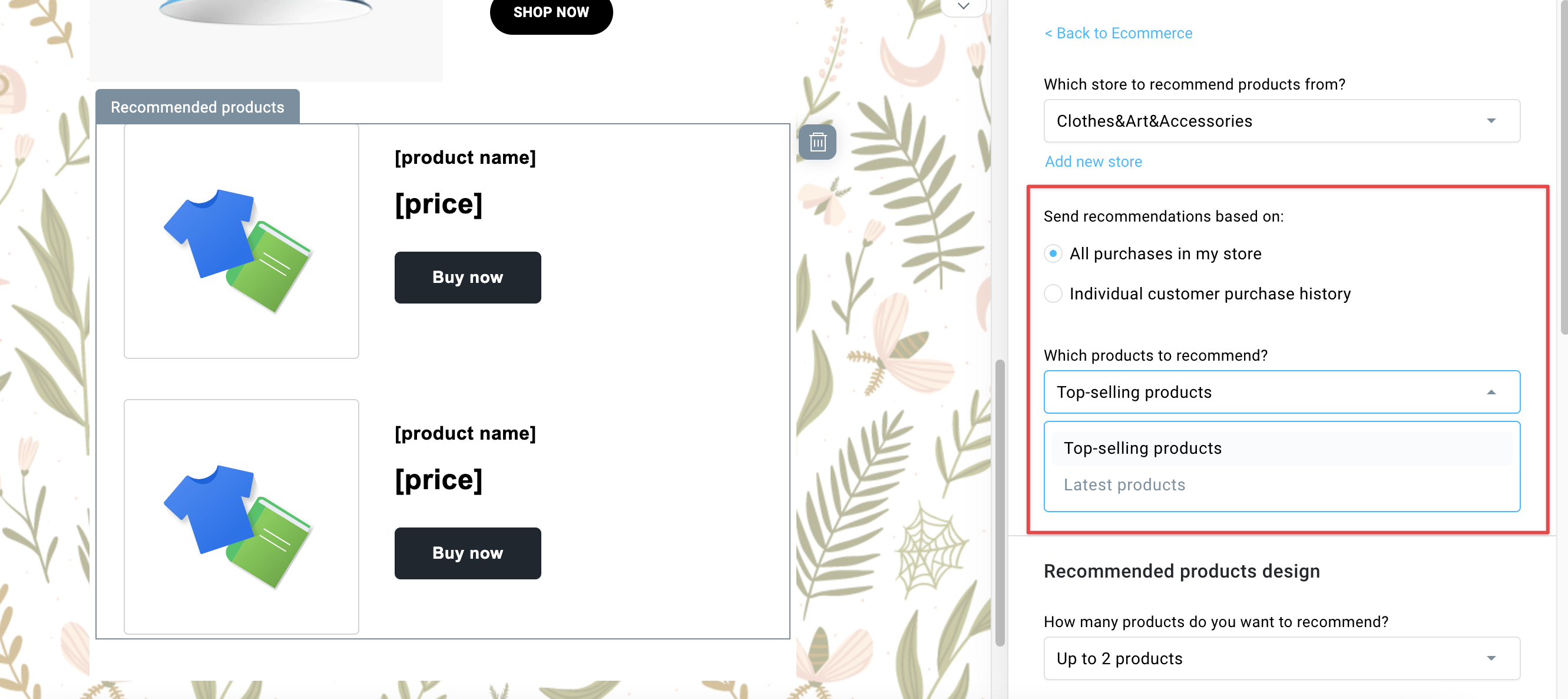
Task: Click the first product thumbnail image
Action: click(x=240, y=240)
